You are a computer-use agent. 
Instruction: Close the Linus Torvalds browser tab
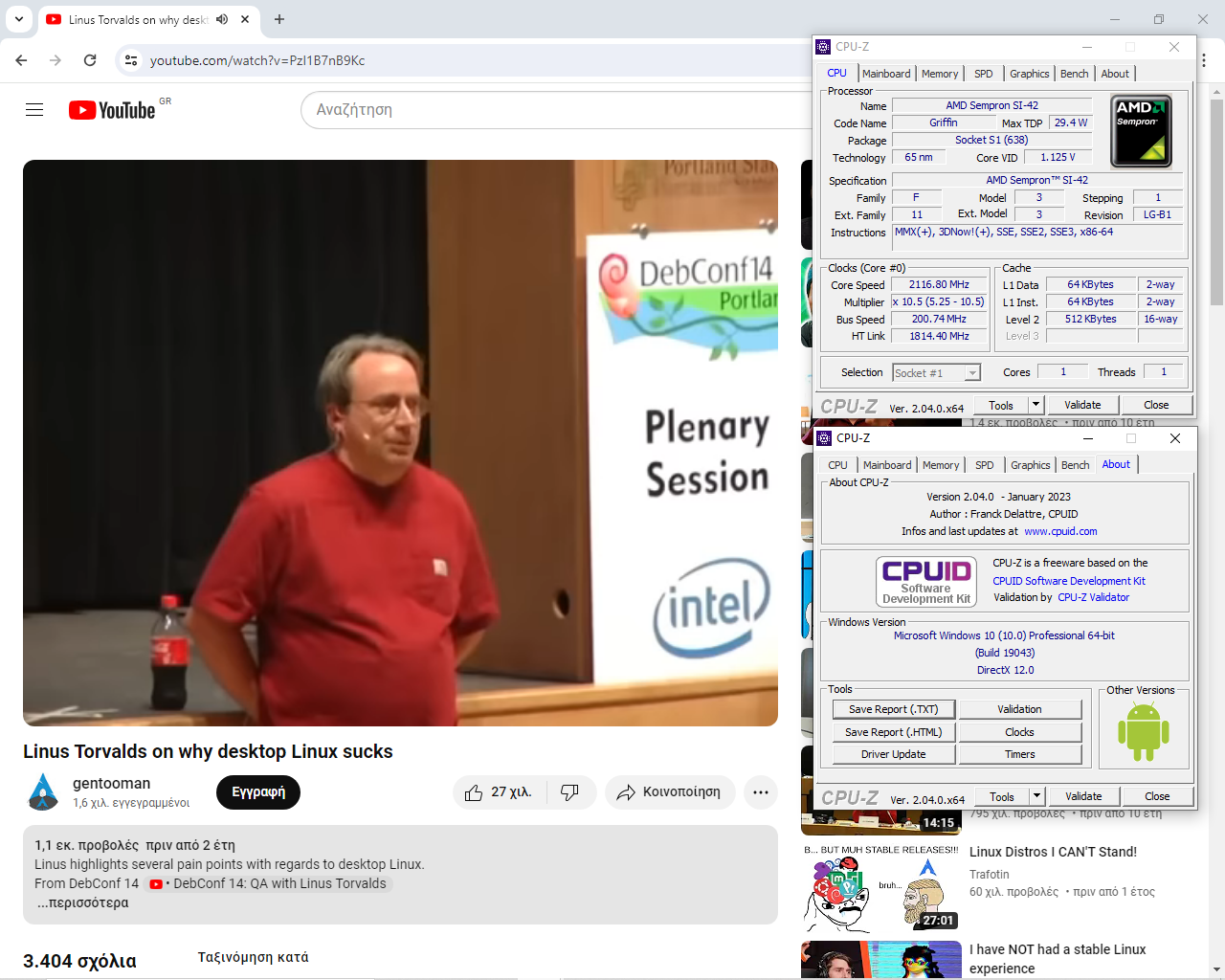coord(245,19)
